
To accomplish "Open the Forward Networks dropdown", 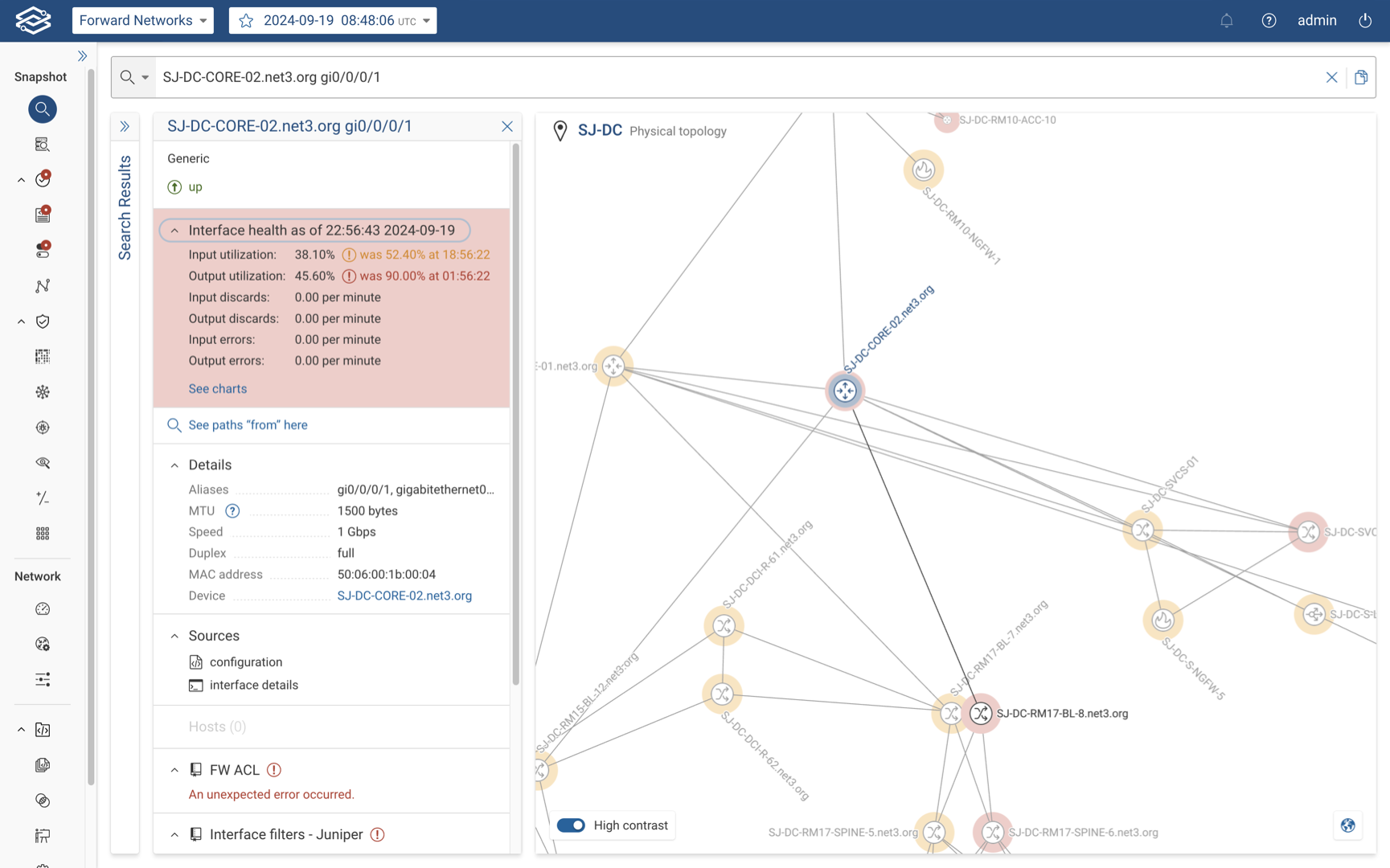I will click(x=143, y=21).
